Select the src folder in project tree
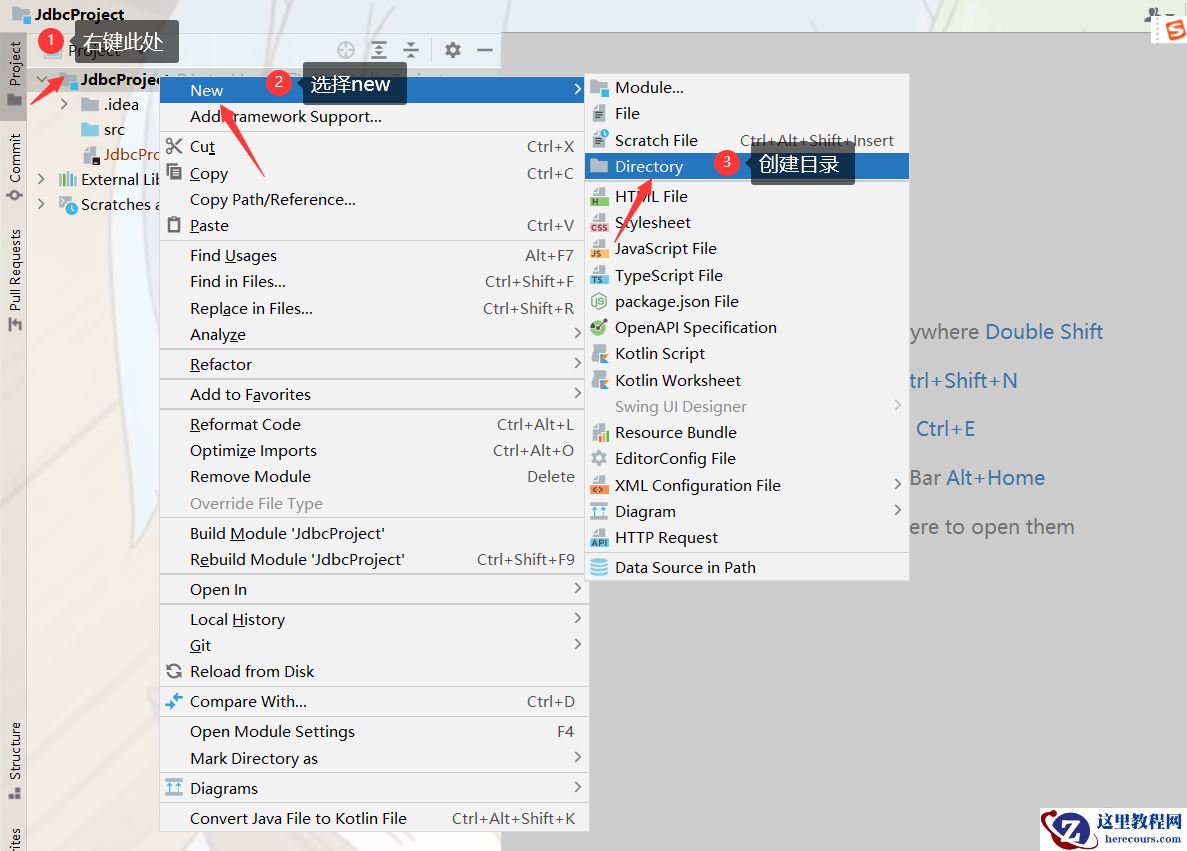This screenshot has height=851, width=1187. [103, 129]
